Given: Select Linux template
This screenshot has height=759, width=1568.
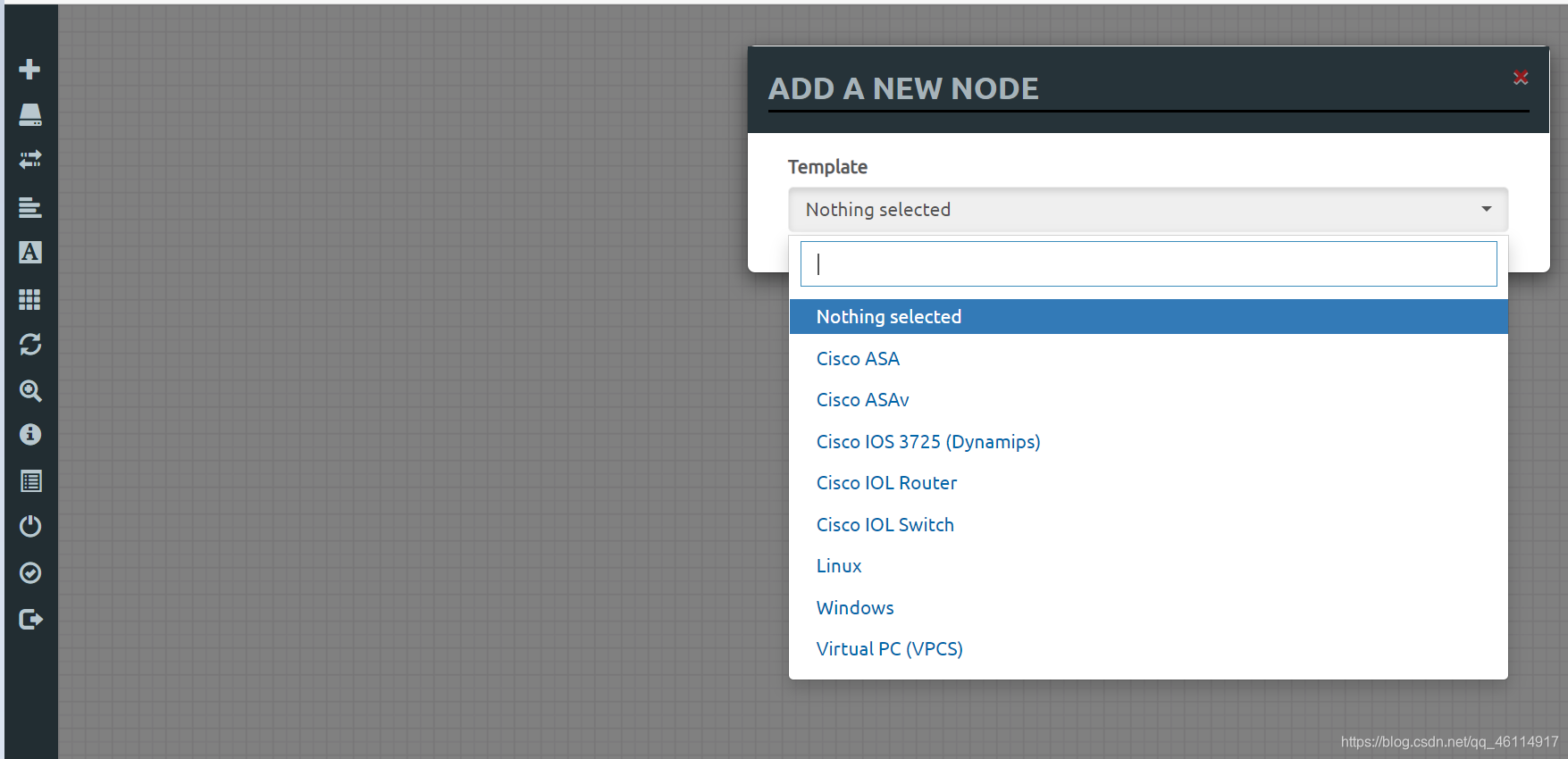Looking at the screenshot, I should 1148,566.
